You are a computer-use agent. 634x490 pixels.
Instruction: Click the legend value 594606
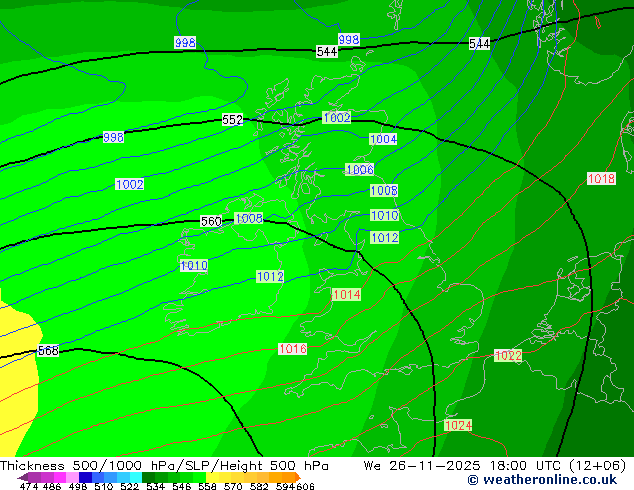pyautogui.click(x=295, y=486)
